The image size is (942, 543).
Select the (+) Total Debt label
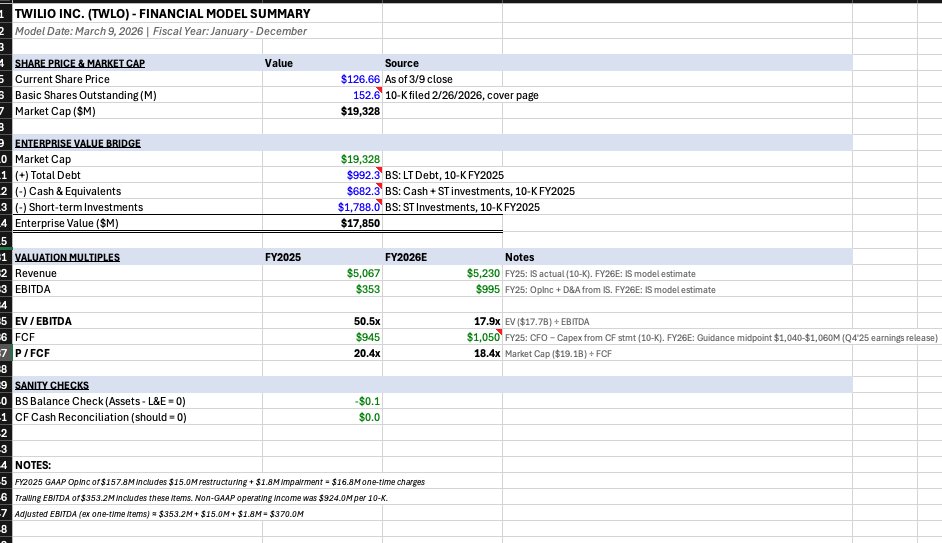pos(48,175)
